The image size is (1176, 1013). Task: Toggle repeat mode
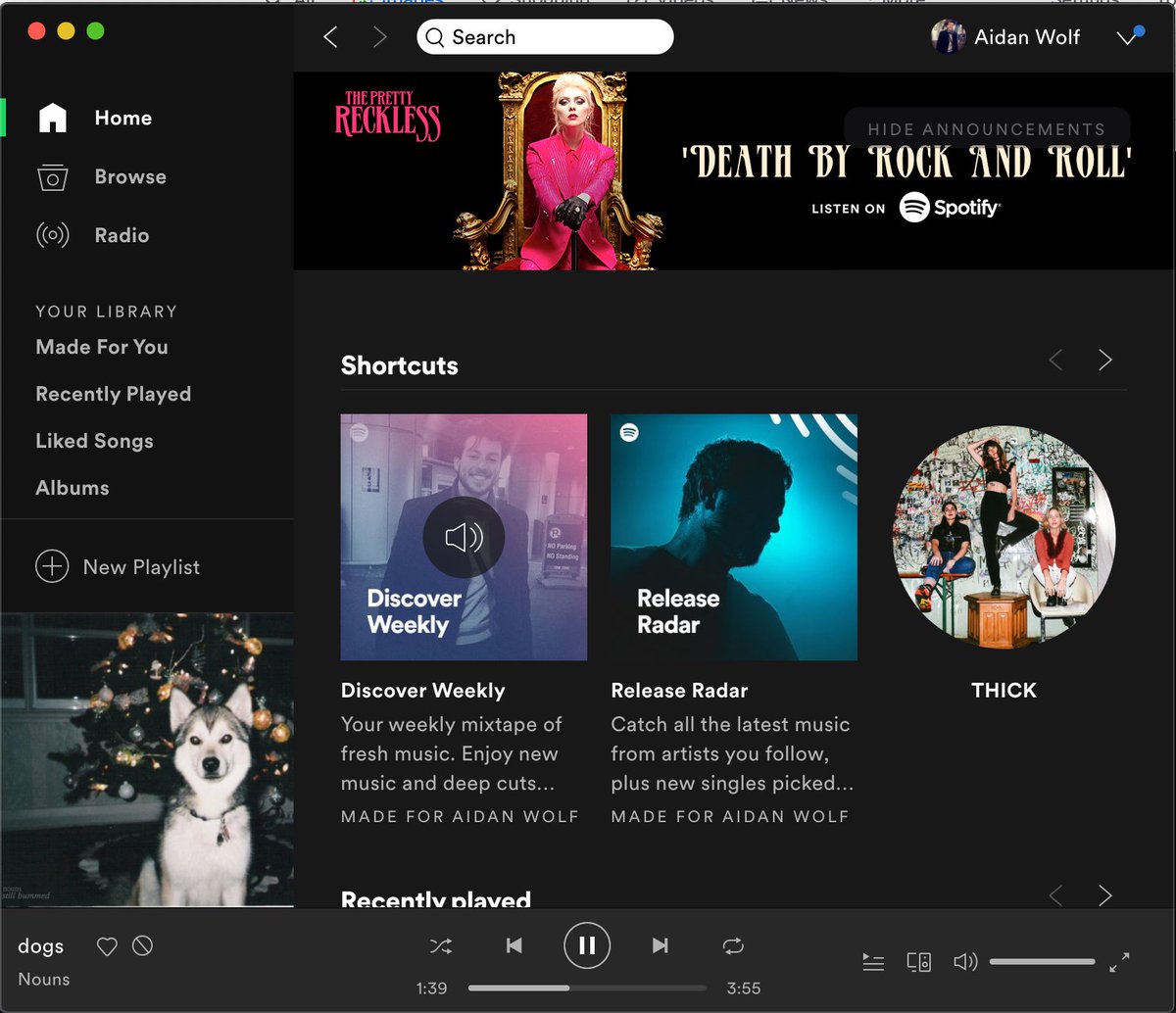733,945
